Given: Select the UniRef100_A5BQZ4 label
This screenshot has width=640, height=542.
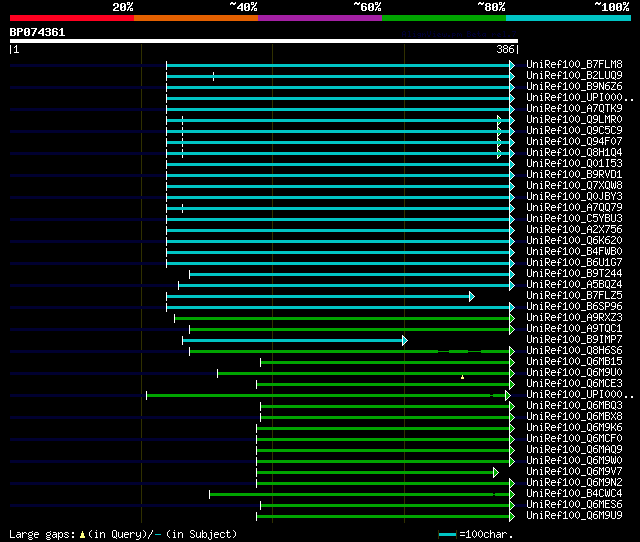Looking at the screenshot, I should point(574,285).
